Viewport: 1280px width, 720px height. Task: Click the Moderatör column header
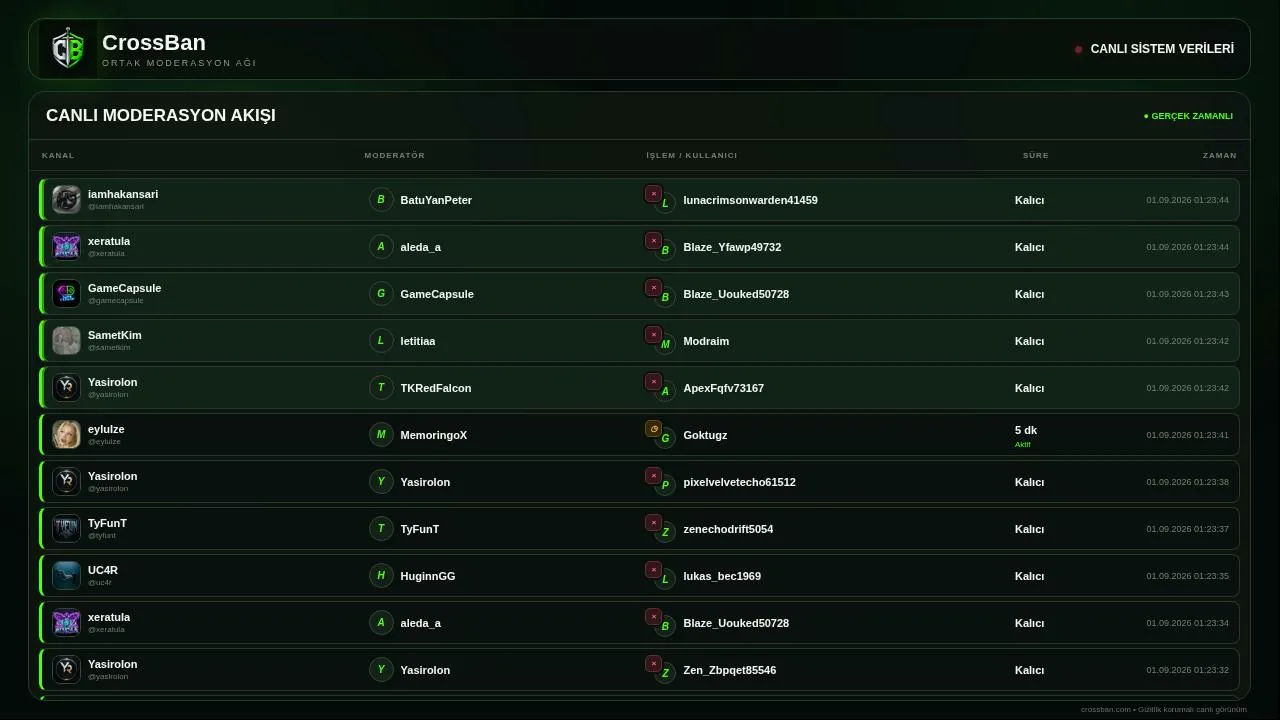click(395, 155)
